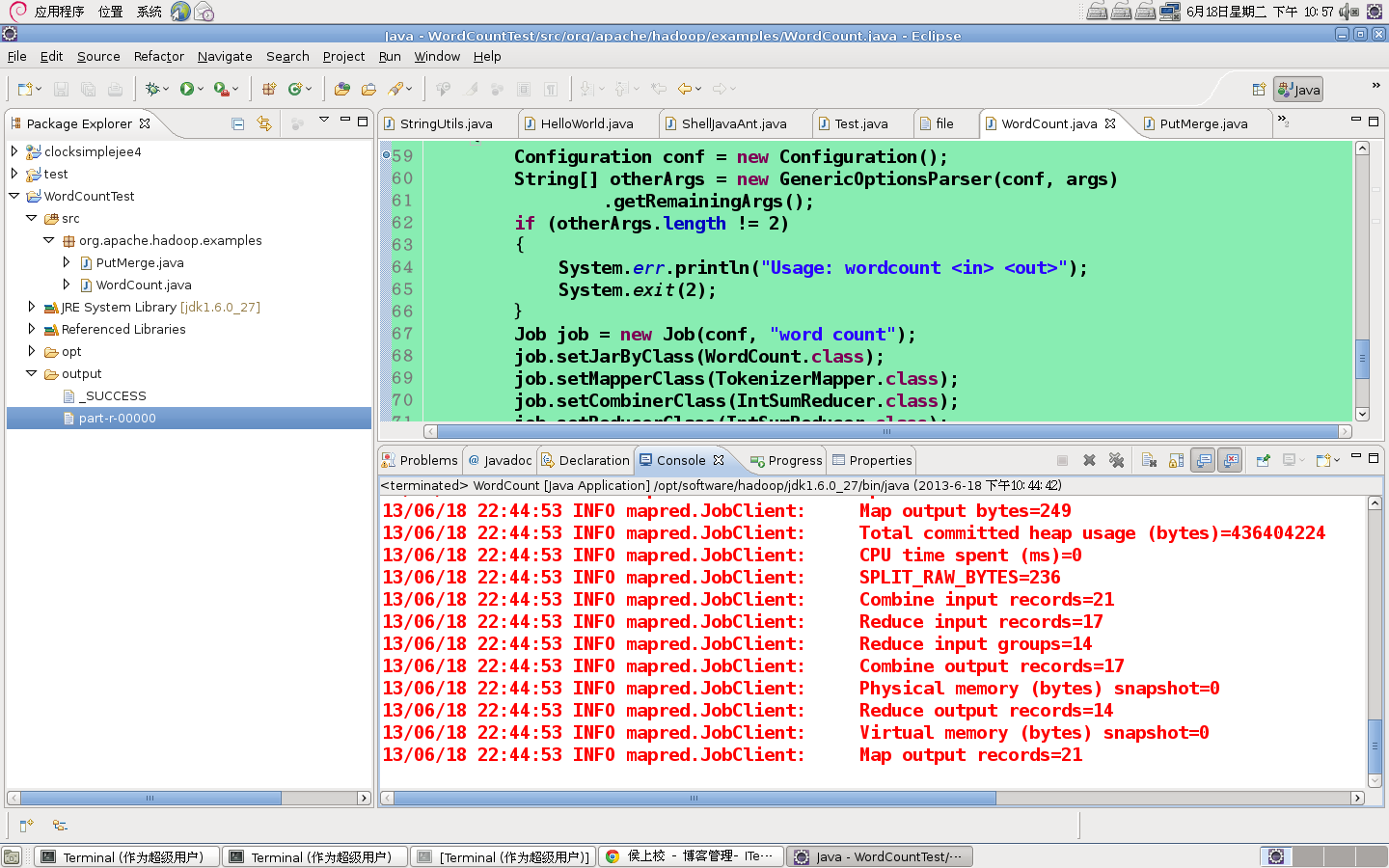The image size is (1389, 868).
Task: Toggle show console on standard output change
Action: pyautogui.click(x=1203, y=460)
